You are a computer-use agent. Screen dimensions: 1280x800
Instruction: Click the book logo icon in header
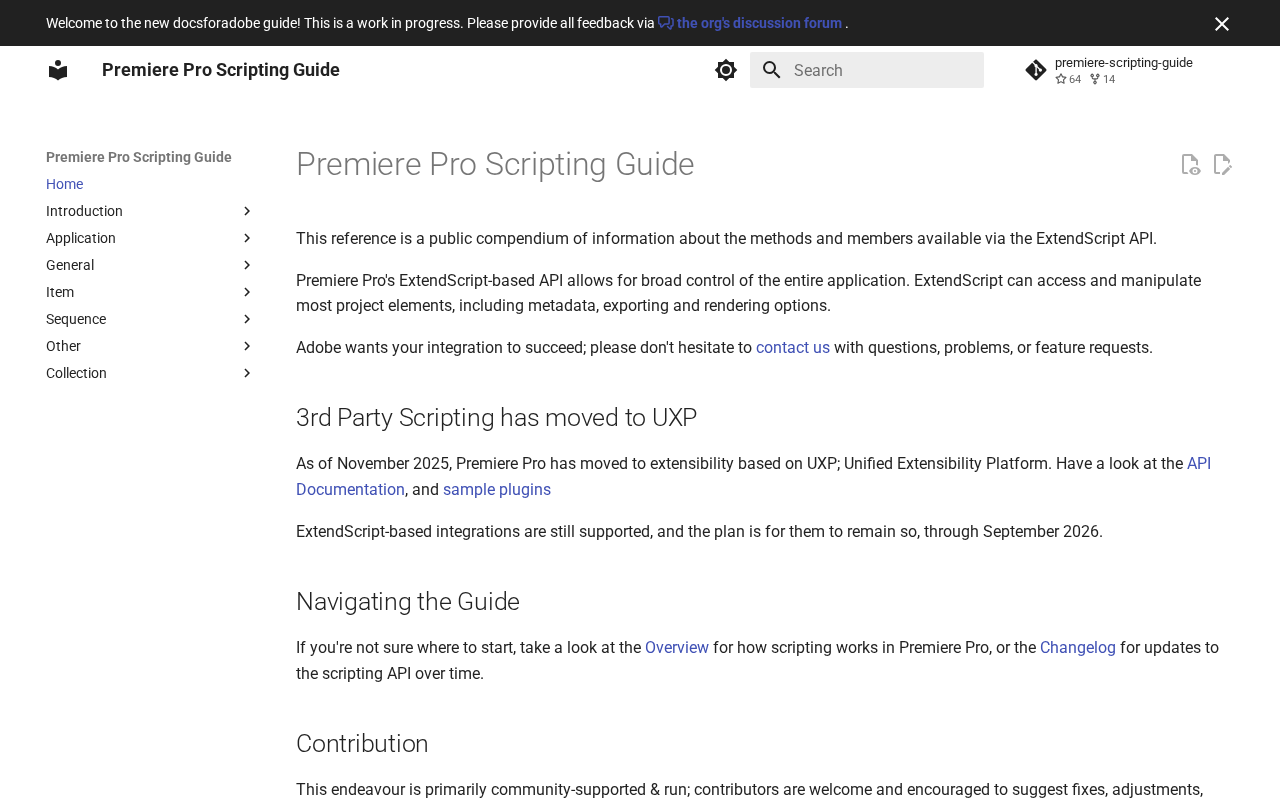click(58, 70)
